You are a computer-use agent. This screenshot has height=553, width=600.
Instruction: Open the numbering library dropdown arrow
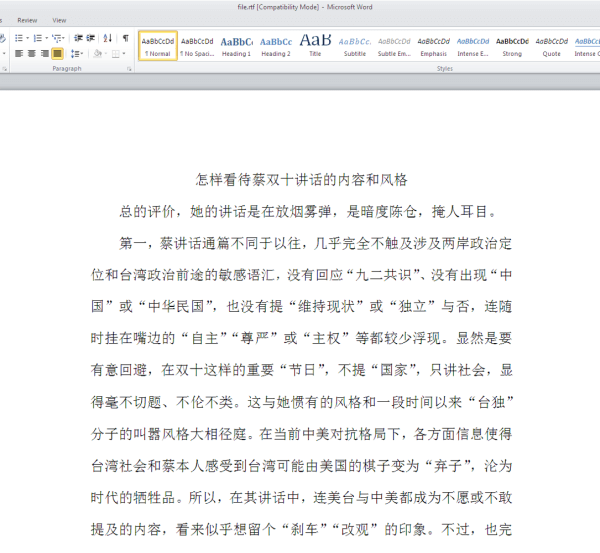point(47,38)
